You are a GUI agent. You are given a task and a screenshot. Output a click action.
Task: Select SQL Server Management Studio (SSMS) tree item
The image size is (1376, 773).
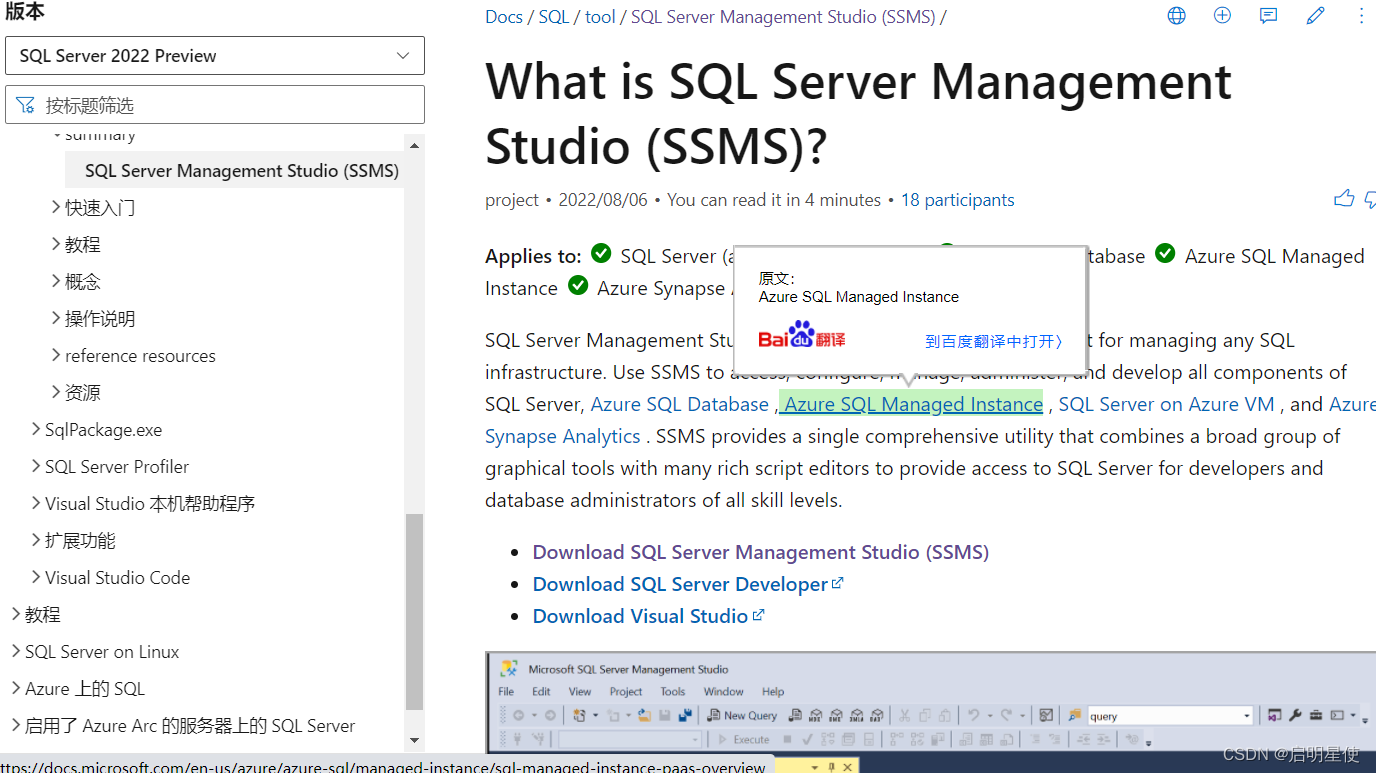pyautogui.click(x=242, y=171)
